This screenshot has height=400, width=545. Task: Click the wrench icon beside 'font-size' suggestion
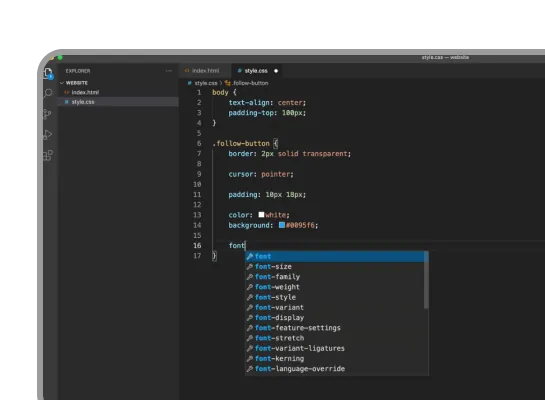coord(250,267)
